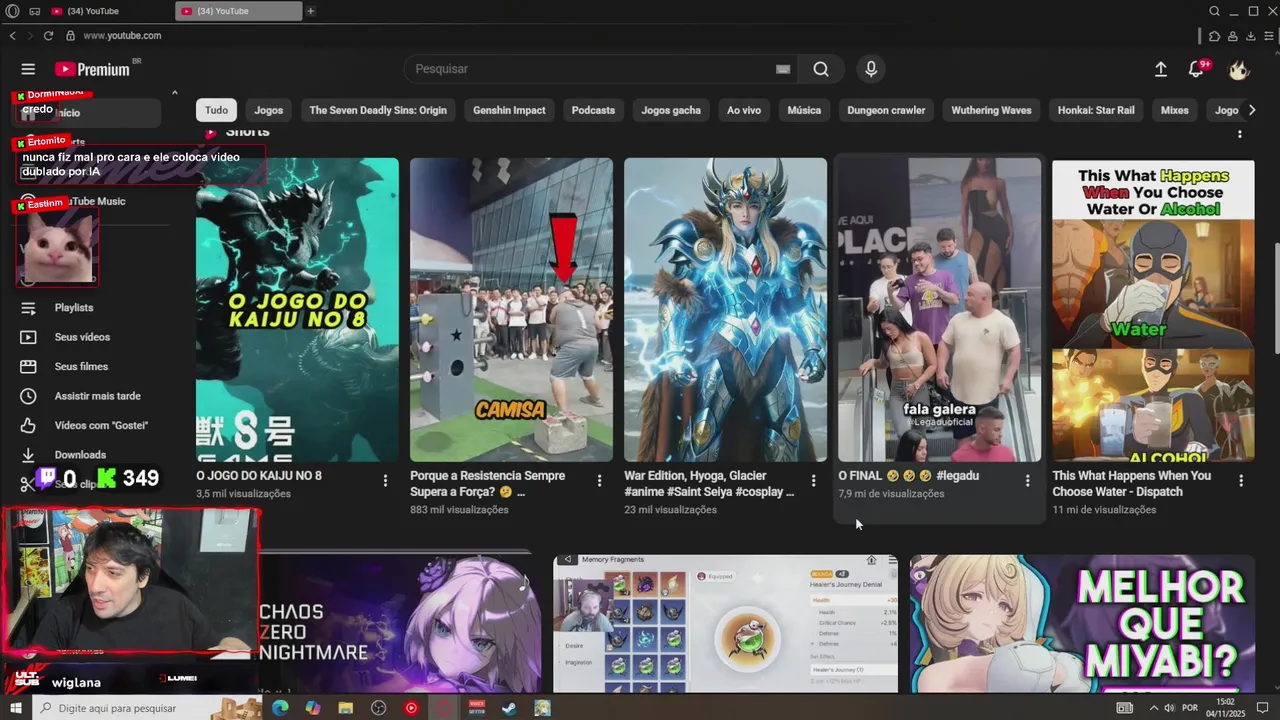Image resolution: width=1280 pixels, height=720 pixels.
Task: Open options for Choose Water - Dispatch short
Action: [x=1241, y=481]
